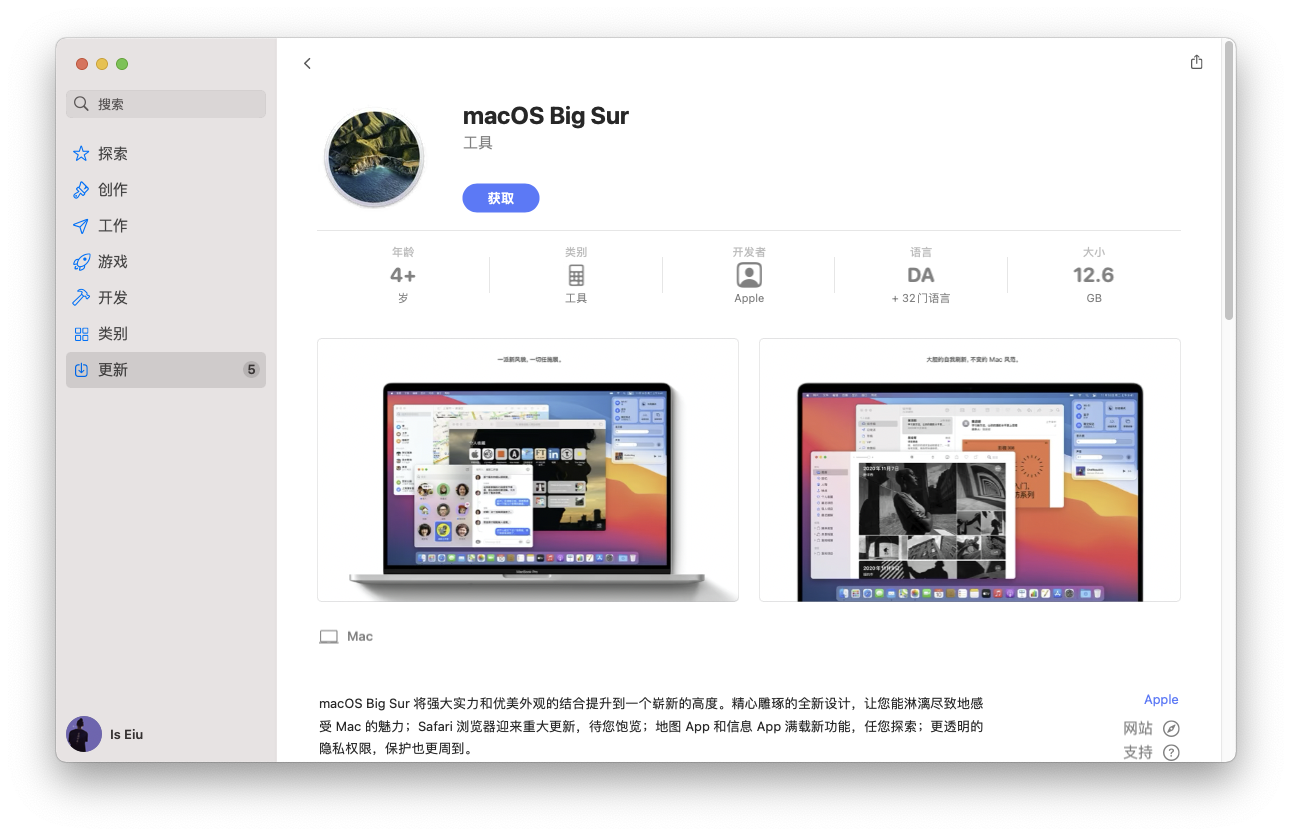The height and width of the screenshot is (836, 1292).
Task: Select the star icon beside 探索
Action: click(x=81, y=154)
